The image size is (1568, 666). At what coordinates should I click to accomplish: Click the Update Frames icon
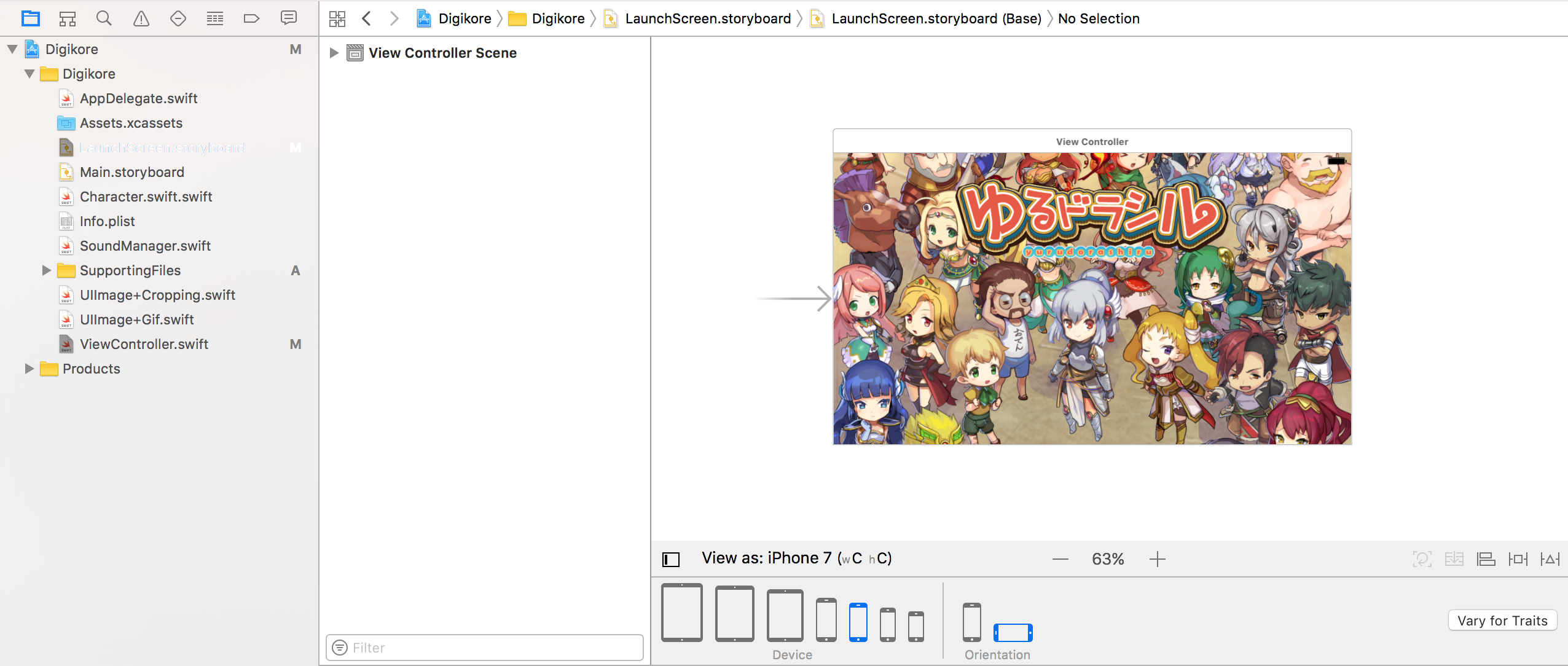(x=1422, y=559)
